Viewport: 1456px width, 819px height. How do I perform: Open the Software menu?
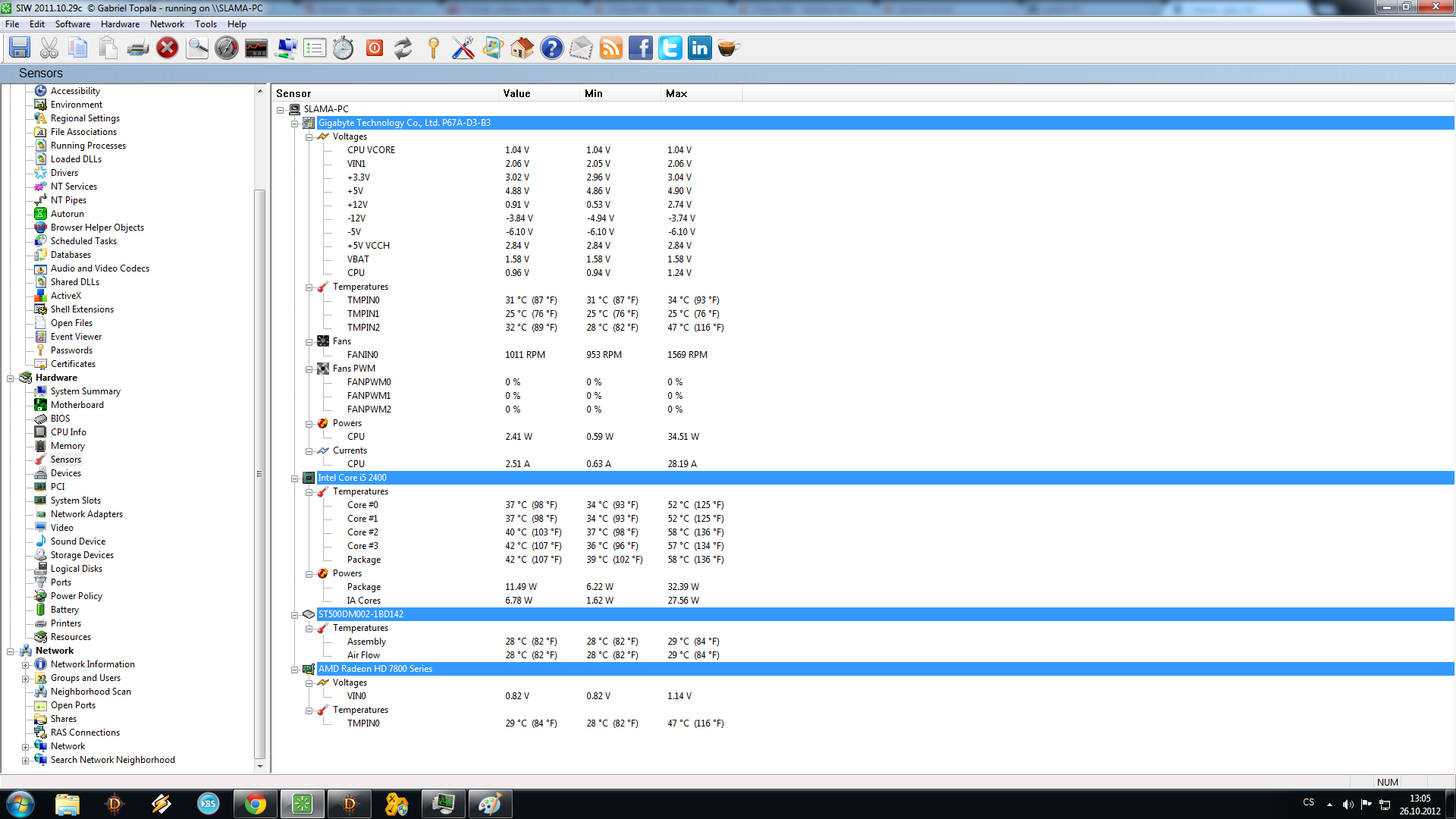pyautogui.click(x=73, y=24)
